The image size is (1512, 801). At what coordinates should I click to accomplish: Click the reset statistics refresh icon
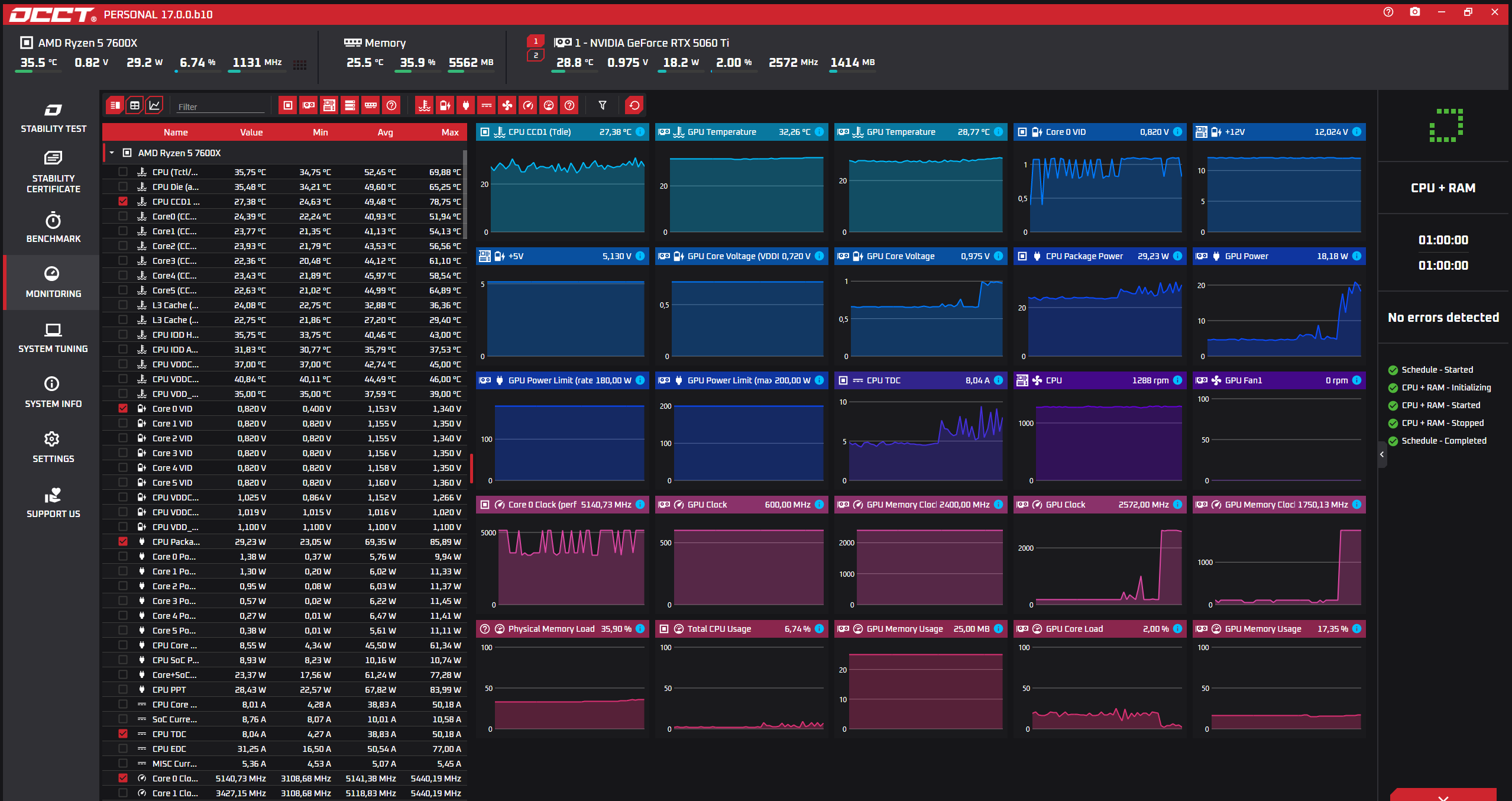[x=634, y=105]
